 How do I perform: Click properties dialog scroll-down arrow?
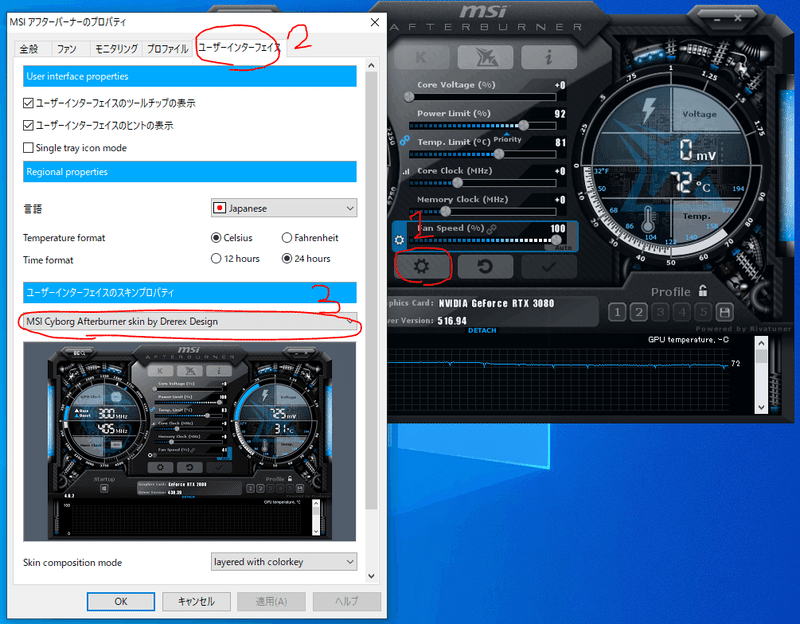[x=371, y=576]
